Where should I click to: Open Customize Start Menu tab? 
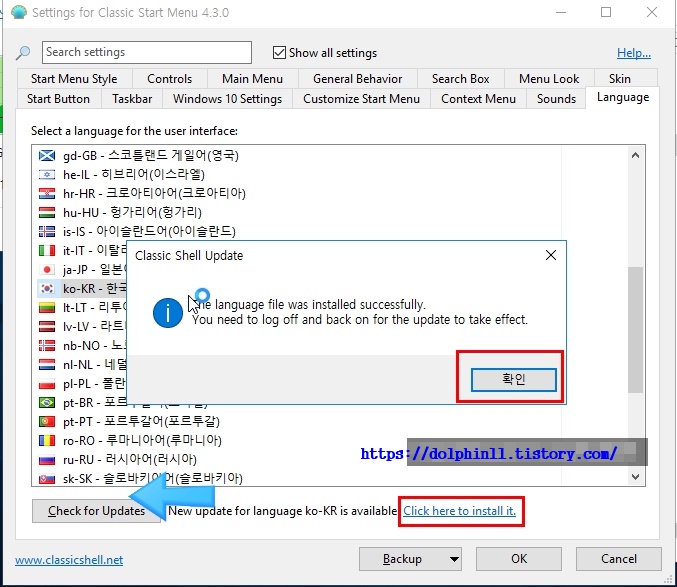pyautogui.click(x=361, y=99)
